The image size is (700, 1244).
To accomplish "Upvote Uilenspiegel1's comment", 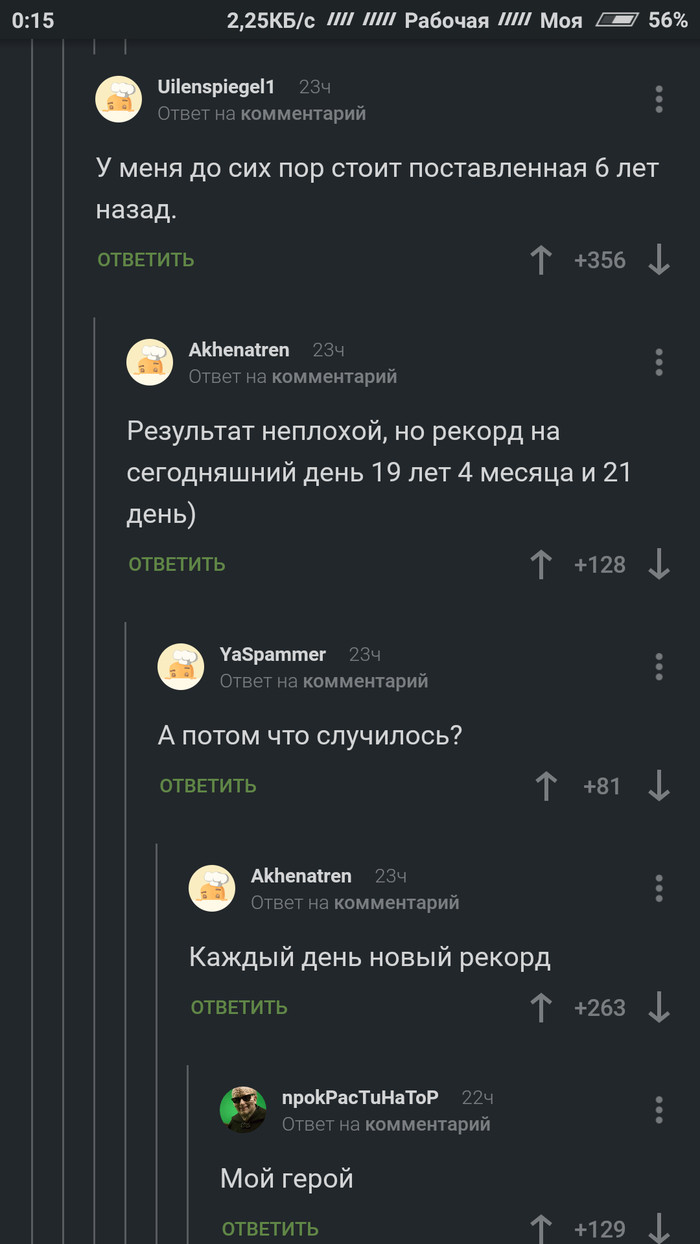I will (541, 260).
